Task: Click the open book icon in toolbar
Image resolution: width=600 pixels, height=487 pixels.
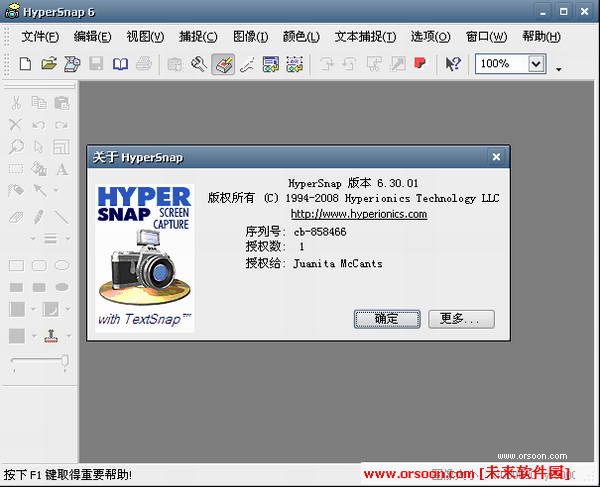Action: (x=120, y=64)
